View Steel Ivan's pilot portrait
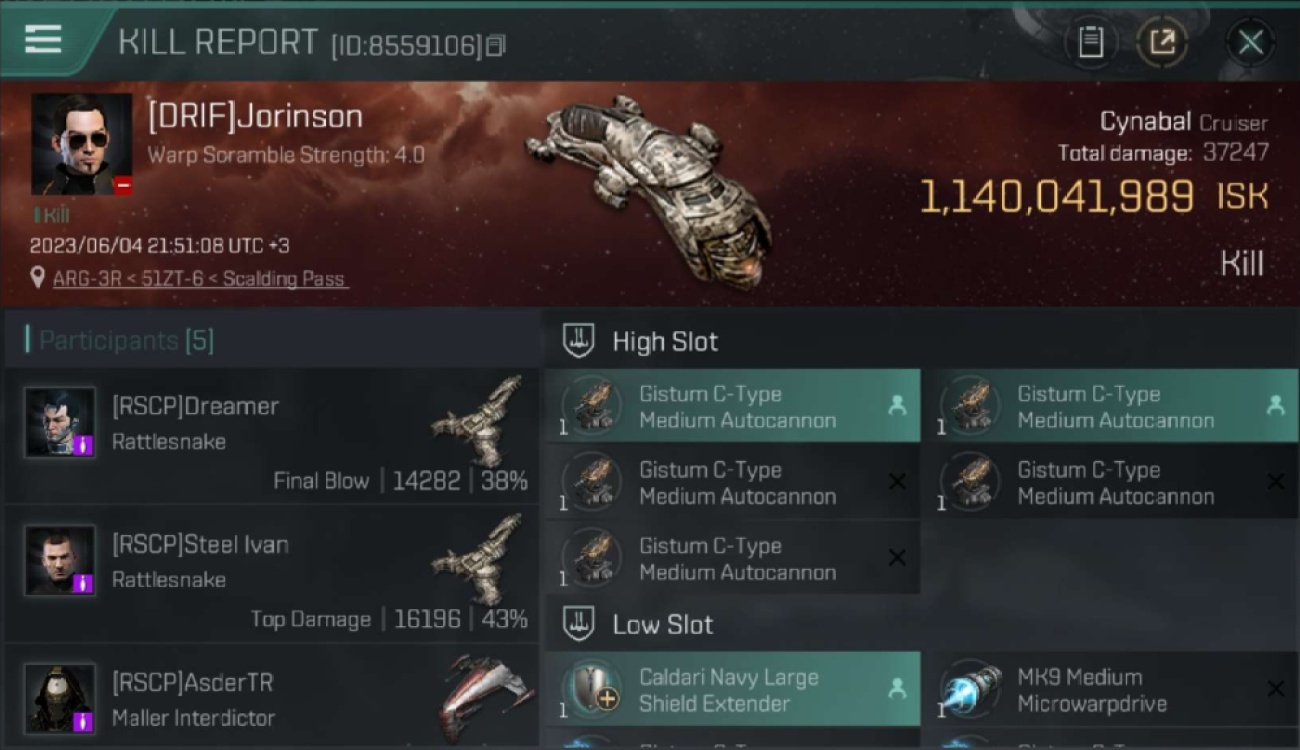 tap(60, 561)
